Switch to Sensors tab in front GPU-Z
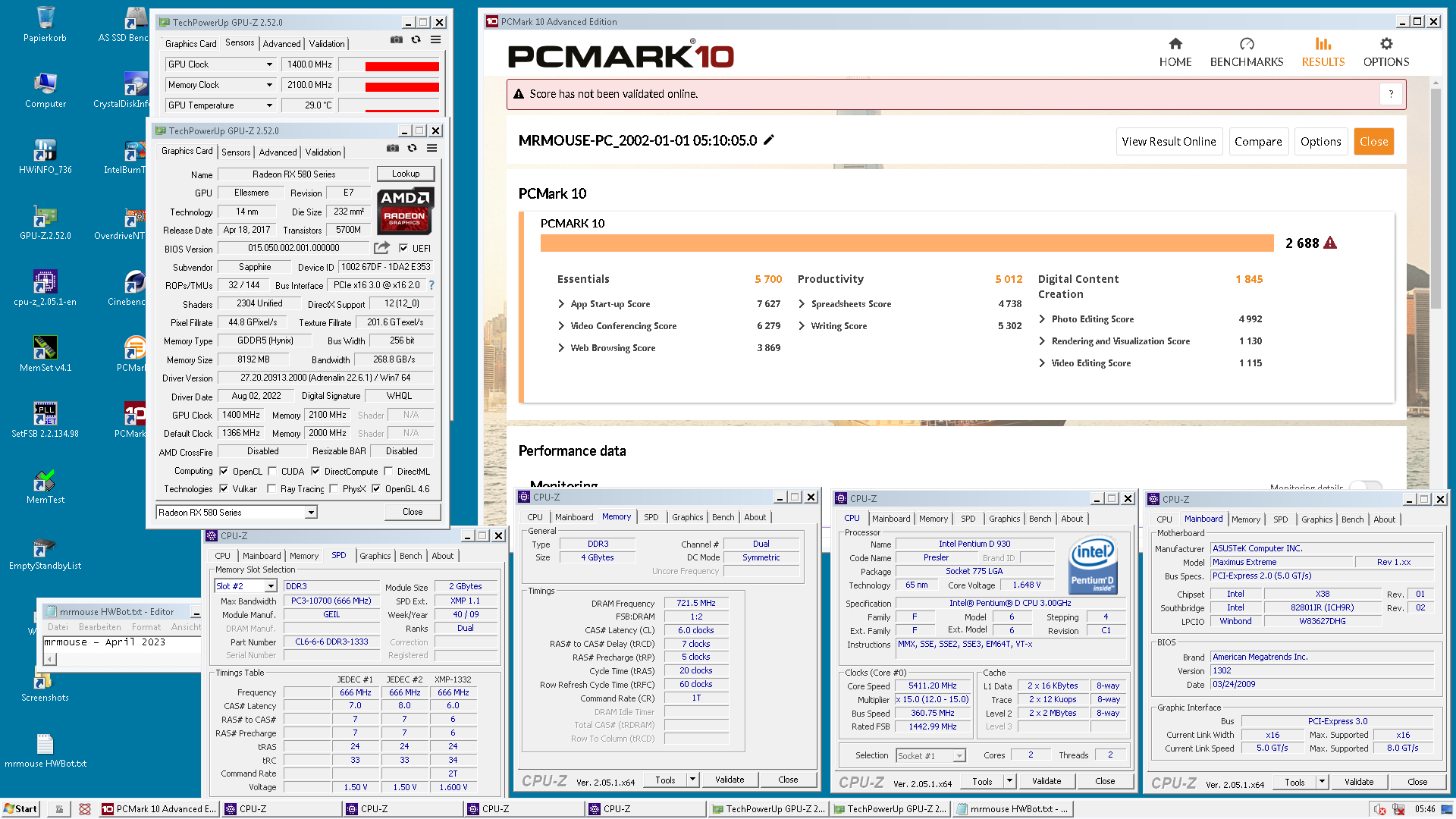Viewport: 1456px width, 819px height. point(236,152)
